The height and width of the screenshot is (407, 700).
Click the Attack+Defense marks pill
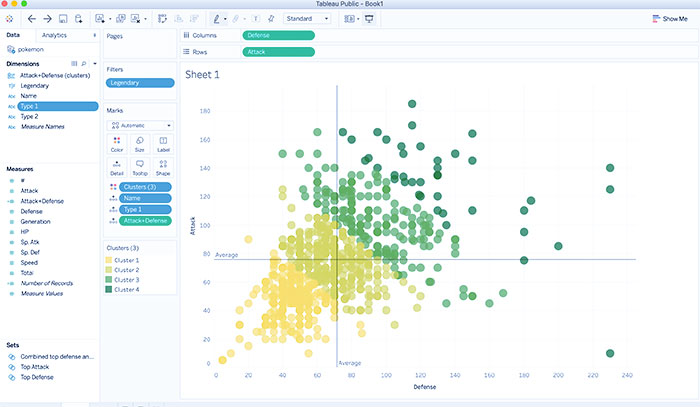pyautogui.click(x=145, y=221)
